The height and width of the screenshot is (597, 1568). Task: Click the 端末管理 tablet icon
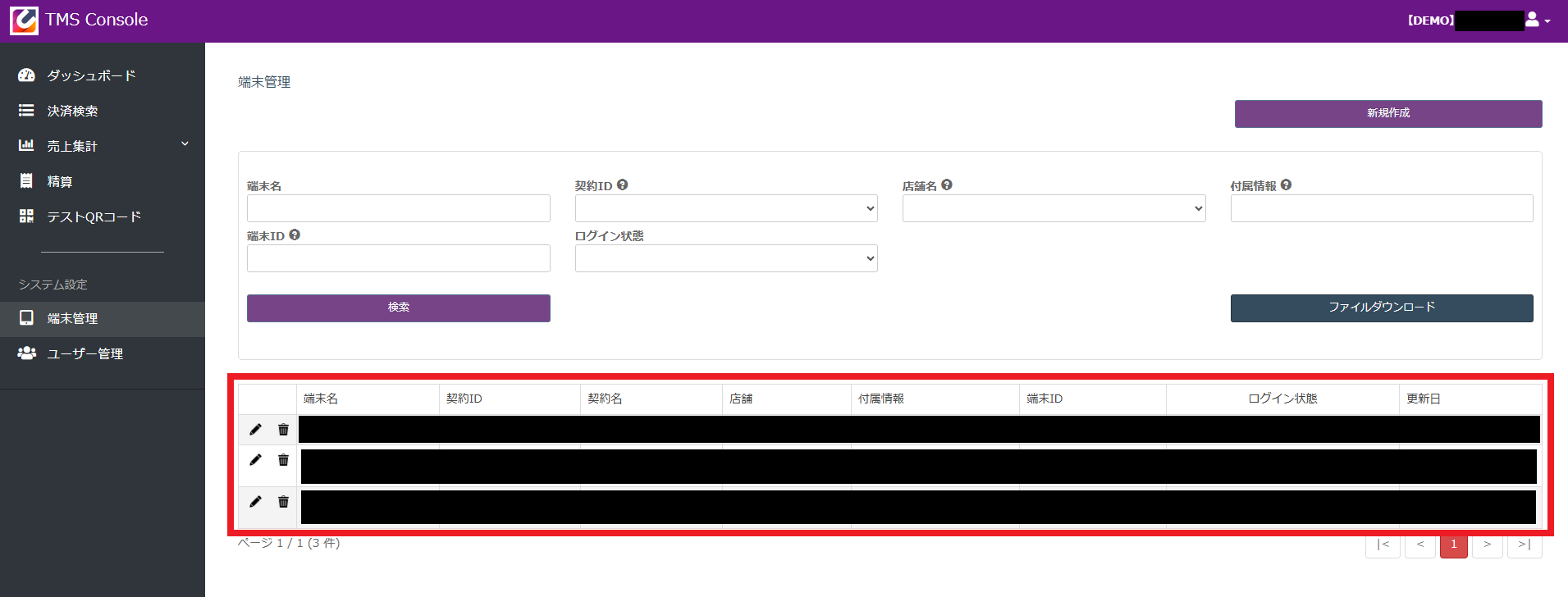[26, 317]
